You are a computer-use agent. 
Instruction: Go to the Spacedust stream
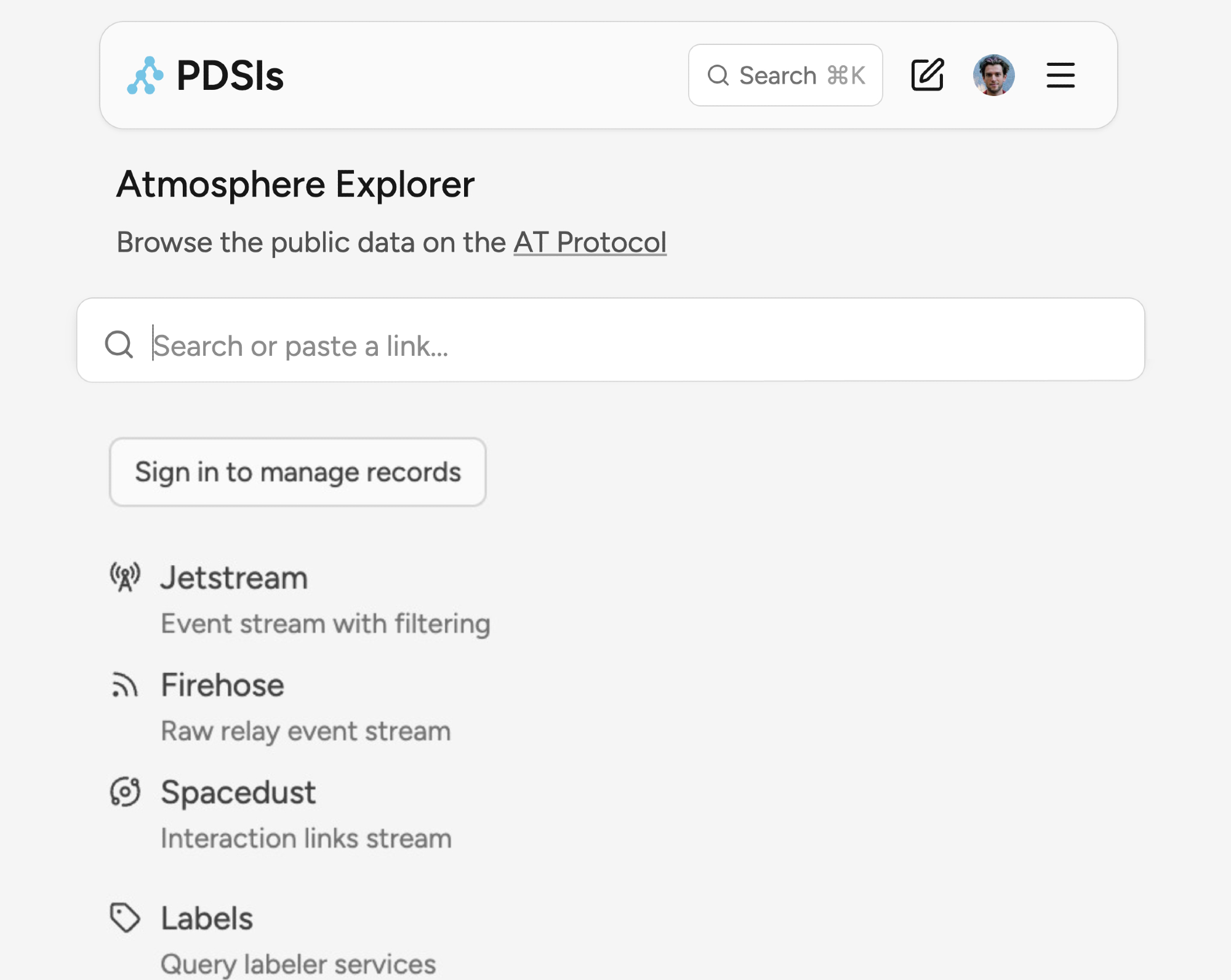pos(238,792)
